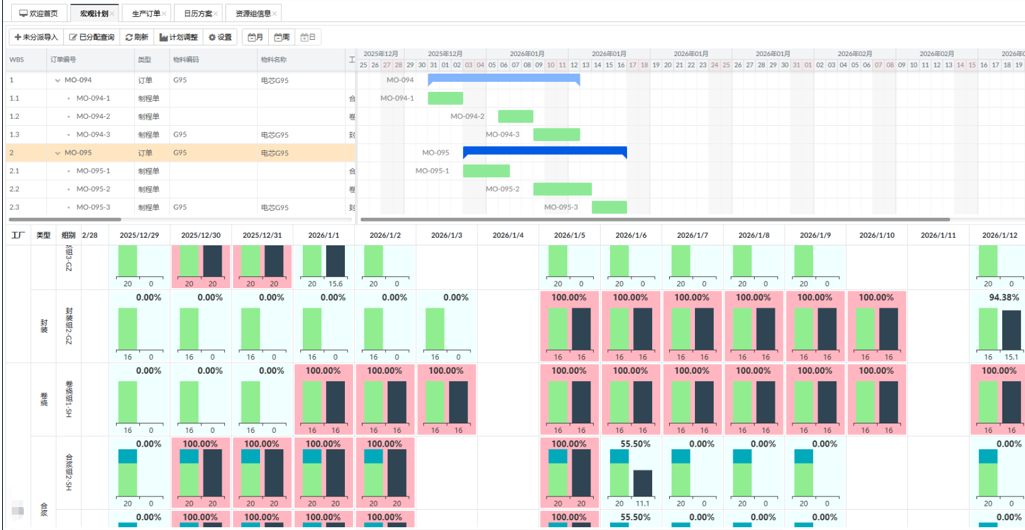Open the 欢迎首页 home tab

click(x=39, y=13)
